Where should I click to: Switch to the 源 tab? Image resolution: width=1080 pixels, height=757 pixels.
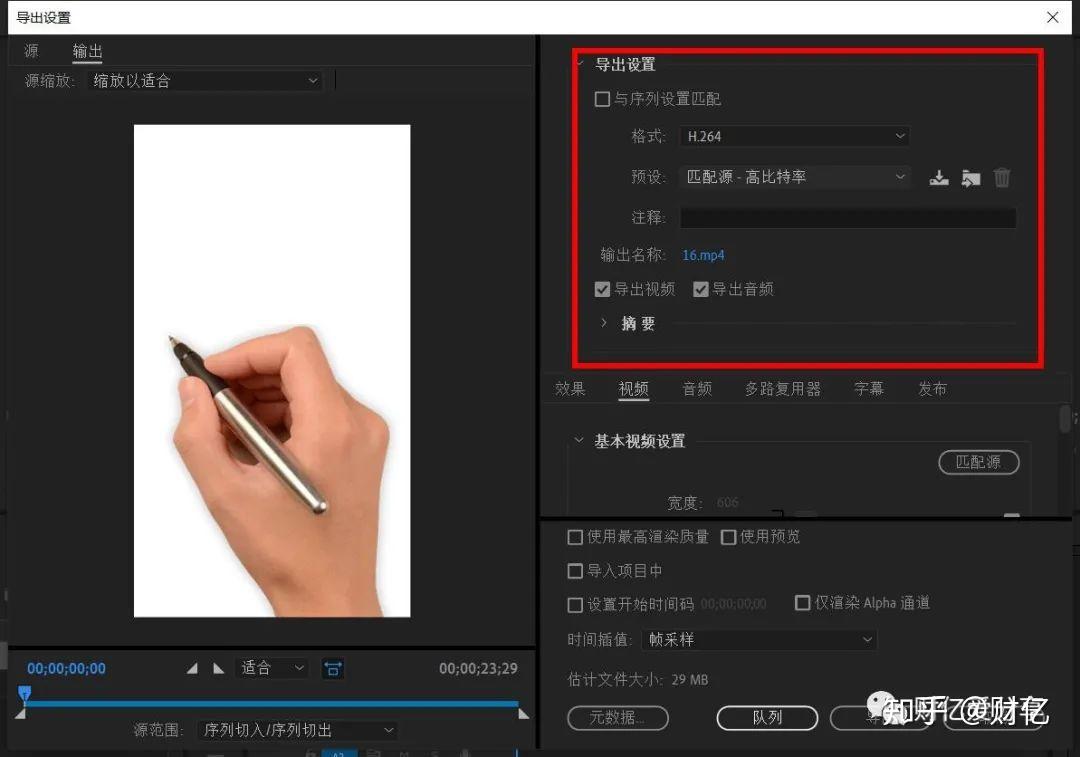point(32,51)
